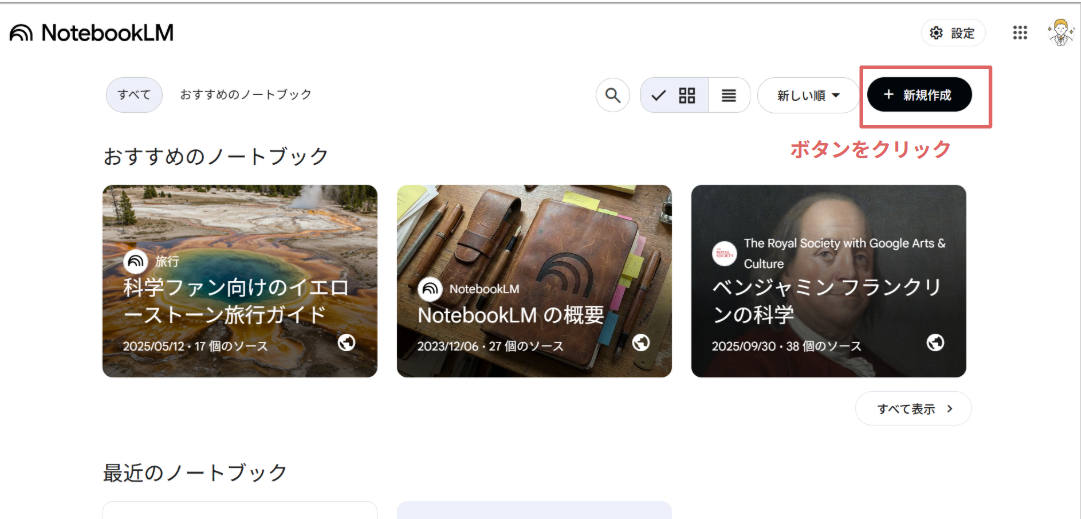Switch to grid view layout
Screen dimensions: 1081x519
click(687, 95)
